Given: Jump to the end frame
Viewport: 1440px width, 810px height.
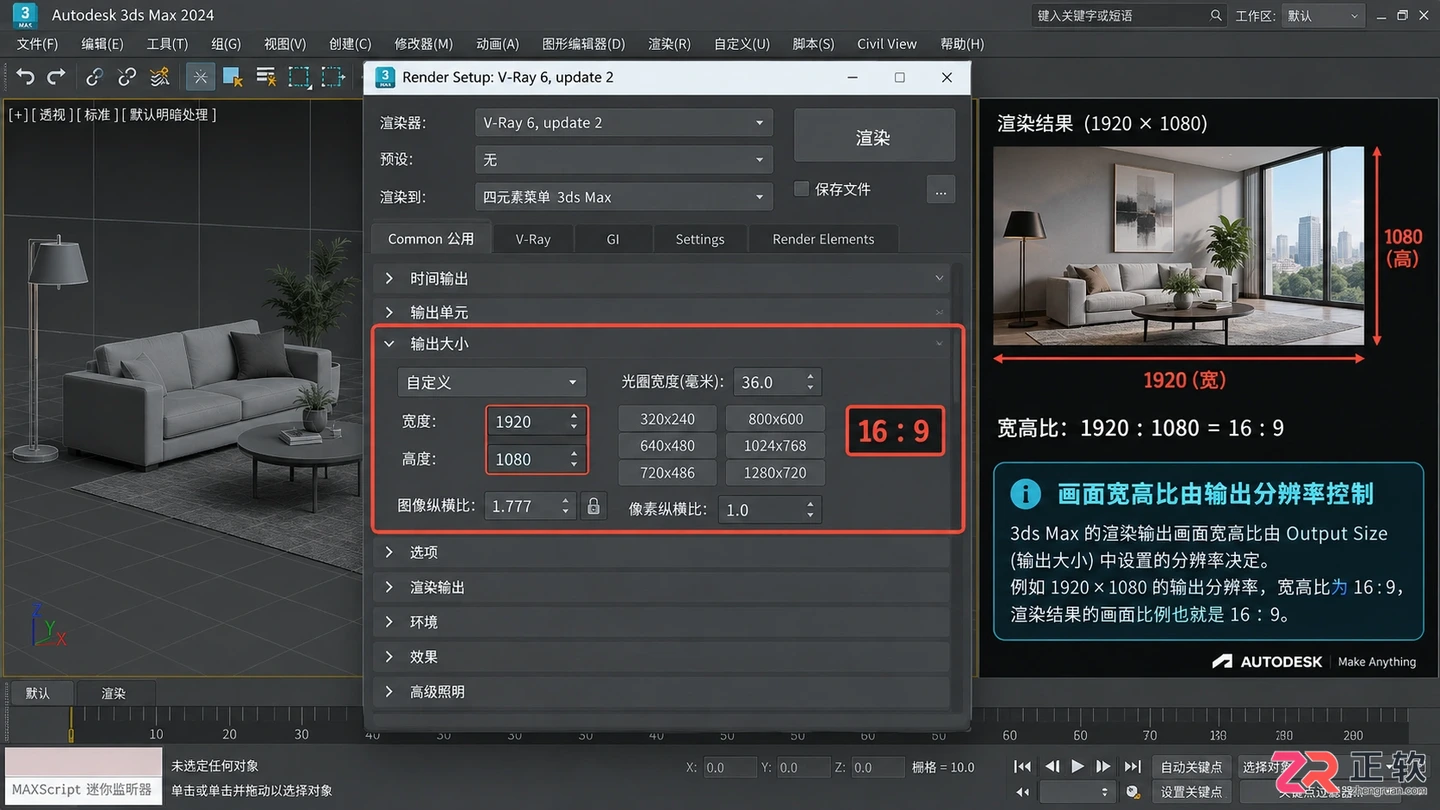Looking at the screenshot, I should (1132, 766).
